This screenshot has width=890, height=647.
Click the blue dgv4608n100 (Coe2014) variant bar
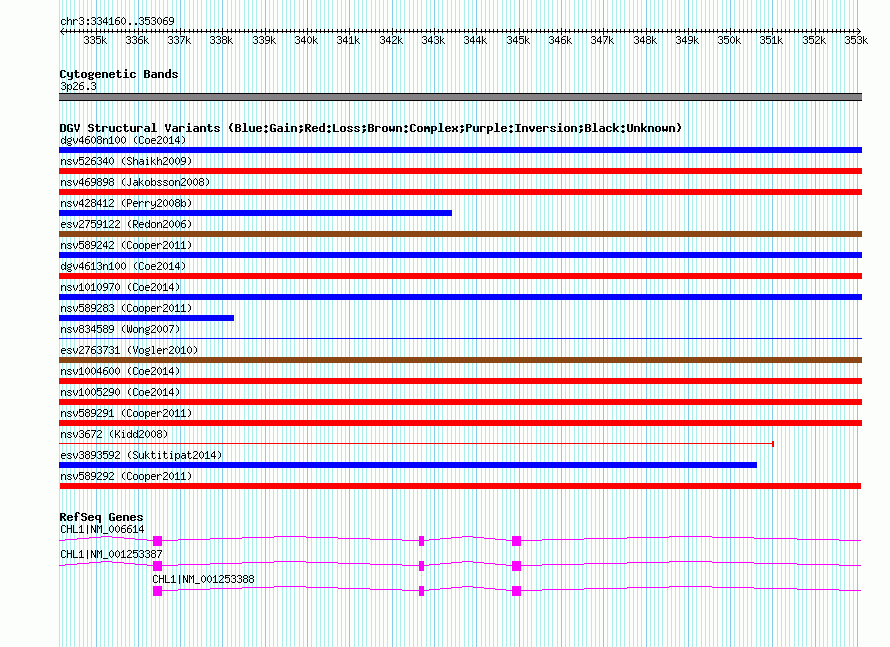460,150
